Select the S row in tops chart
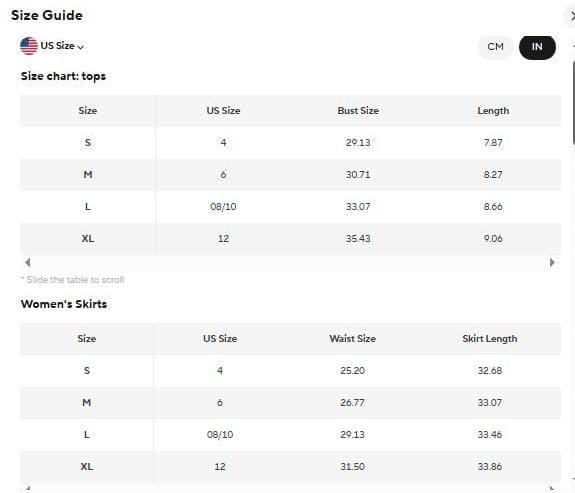The image size is (575, 493). (290, 143)
